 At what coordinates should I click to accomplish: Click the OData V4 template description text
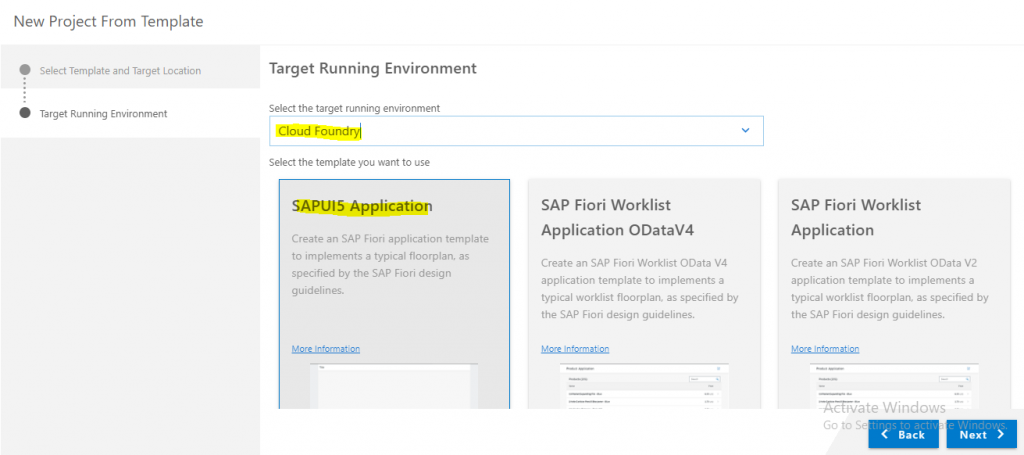click(x=640, y=289)
